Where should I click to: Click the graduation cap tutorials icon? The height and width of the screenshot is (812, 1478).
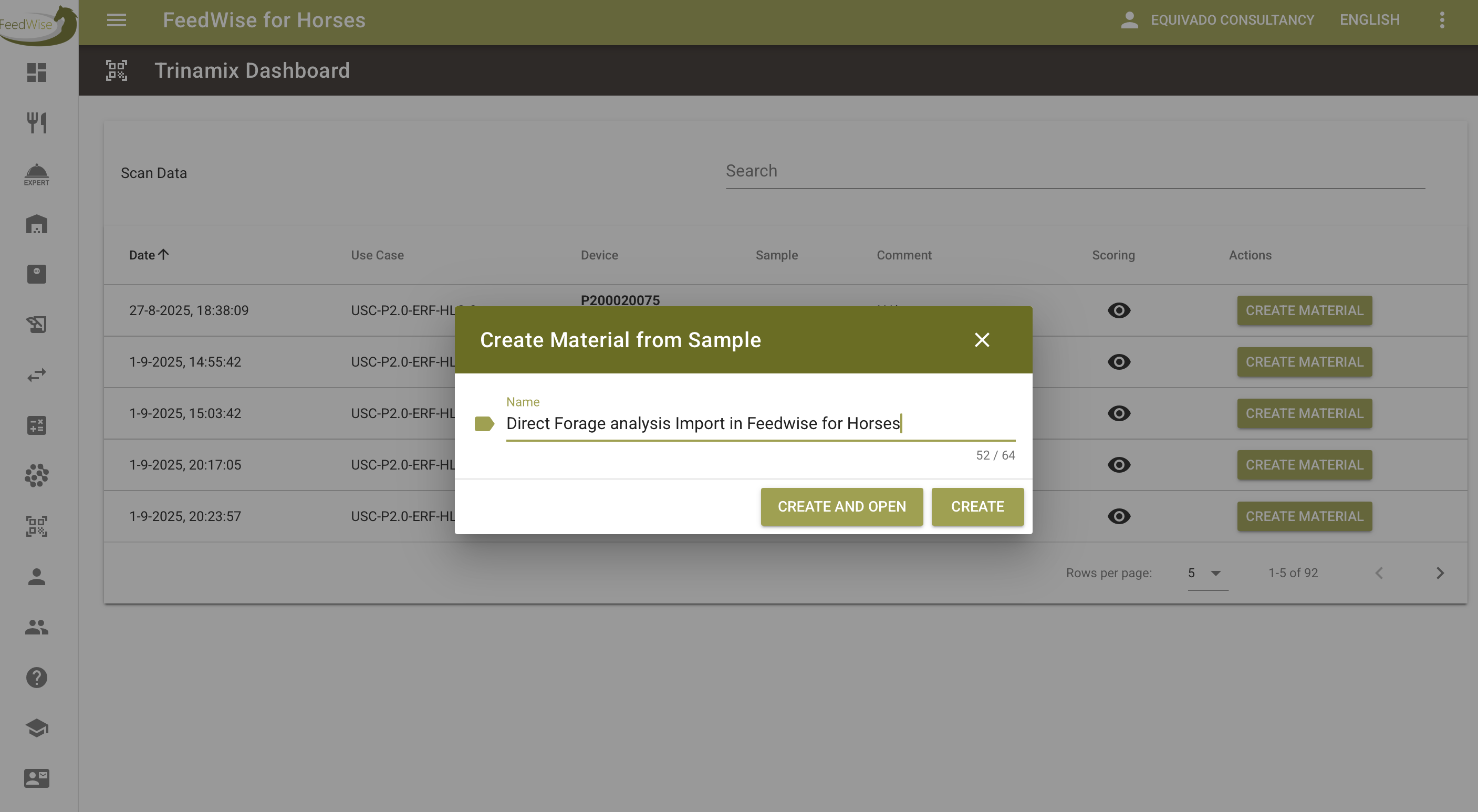(37, 727)
